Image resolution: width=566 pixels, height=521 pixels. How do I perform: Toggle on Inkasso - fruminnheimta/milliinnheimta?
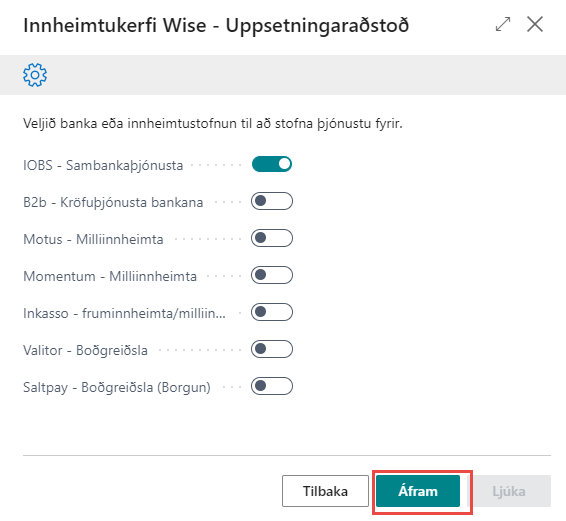pyautogui.click(x=272, y=312)
